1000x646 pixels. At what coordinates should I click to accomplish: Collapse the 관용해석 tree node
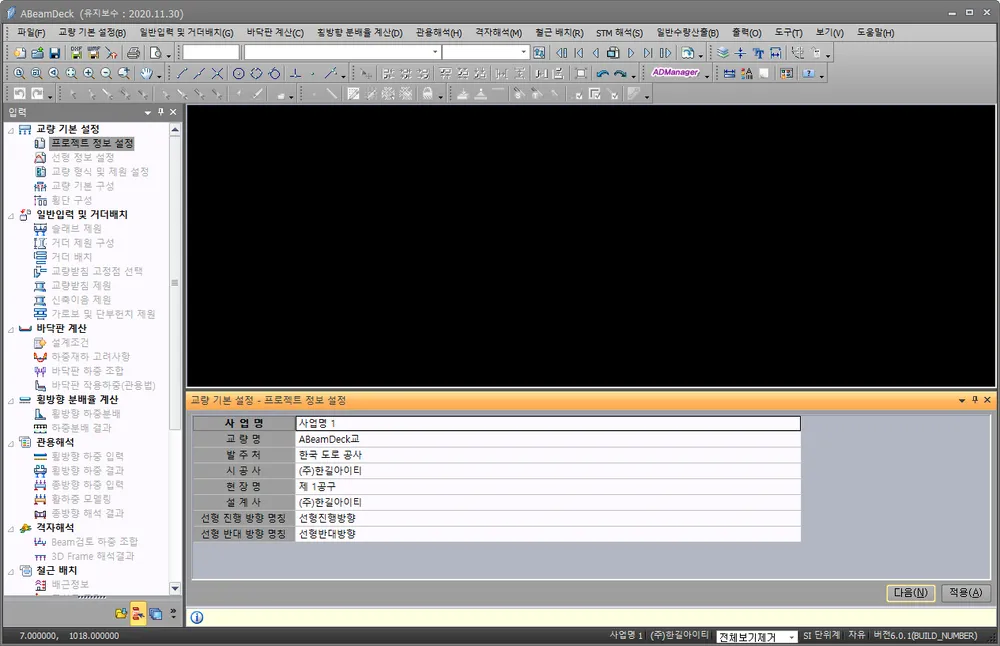tap(11, 443)
